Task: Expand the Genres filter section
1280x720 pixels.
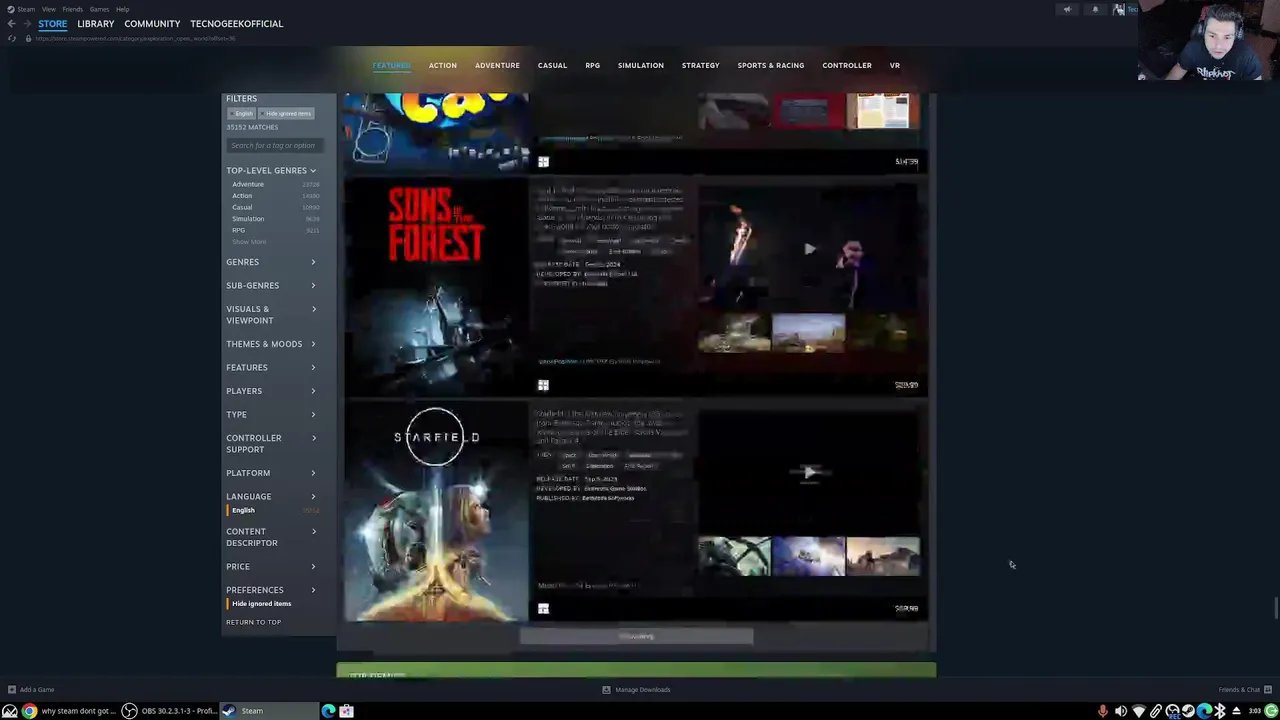Action: click(x=271, y=262)
